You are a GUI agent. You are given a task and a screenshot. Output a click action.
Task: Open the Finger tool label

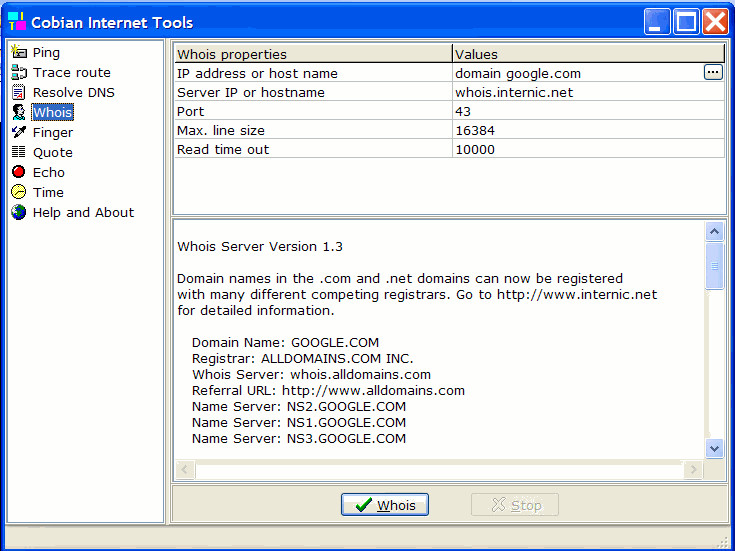tap(52, 133)
